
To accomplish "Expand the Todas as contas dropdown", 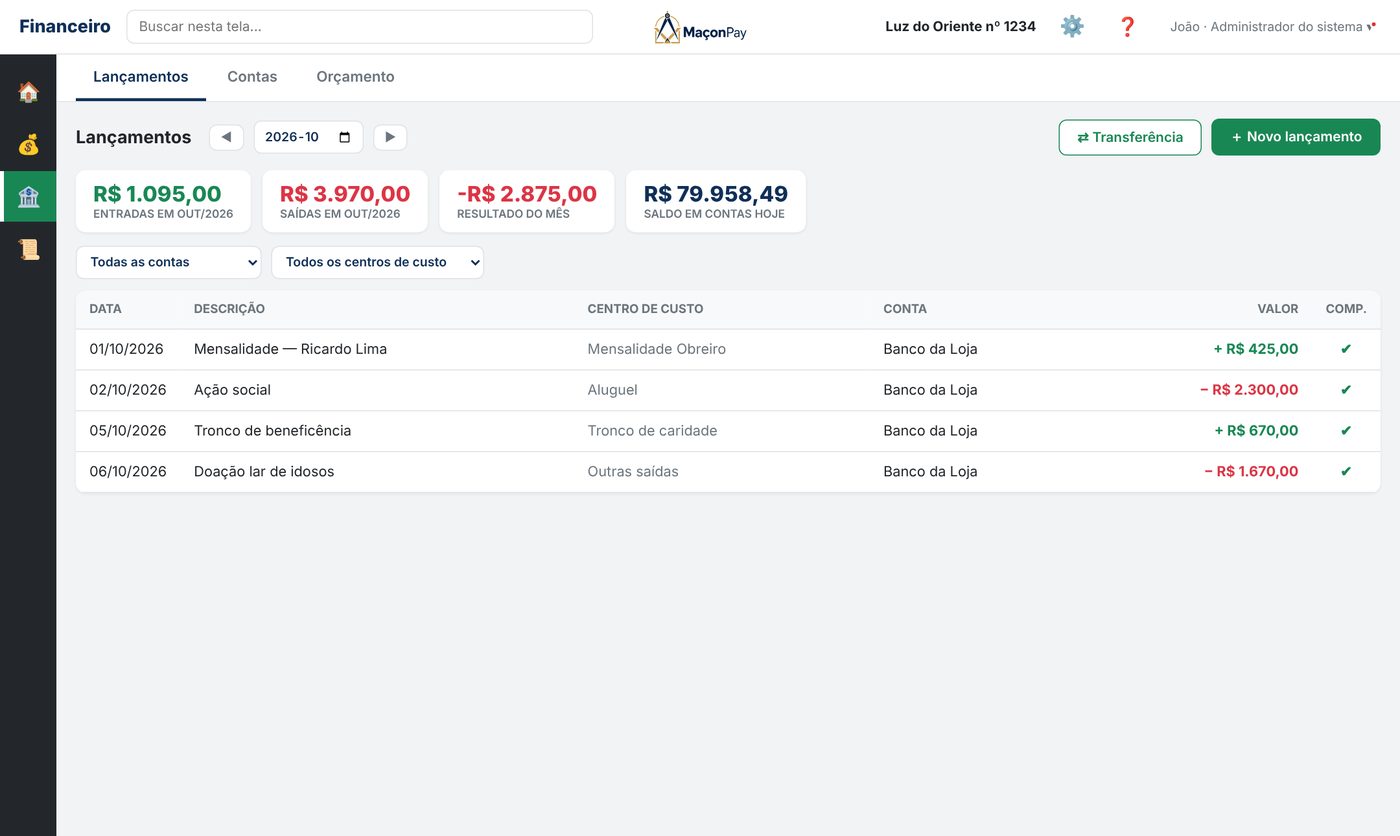I will (168, 262).
